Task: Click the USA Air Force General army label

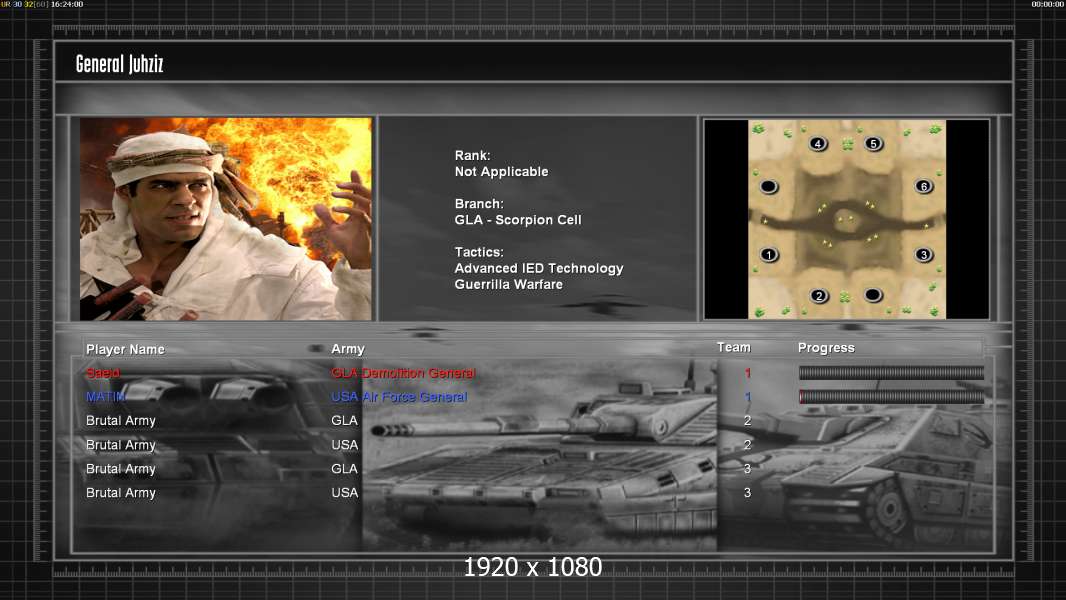Action: click(399, 397)
